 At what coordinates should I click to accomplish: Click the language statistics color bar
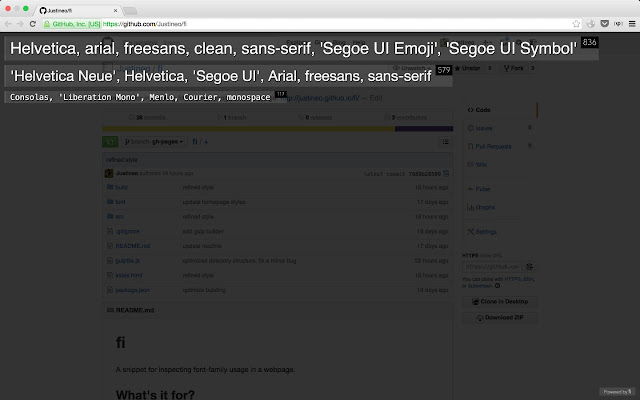pyautogui.click(x=280, y=128)
